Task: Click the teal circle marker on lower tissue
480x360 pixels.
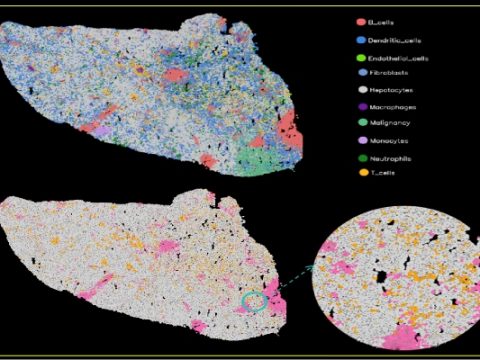Action: (x=254, y=301)
